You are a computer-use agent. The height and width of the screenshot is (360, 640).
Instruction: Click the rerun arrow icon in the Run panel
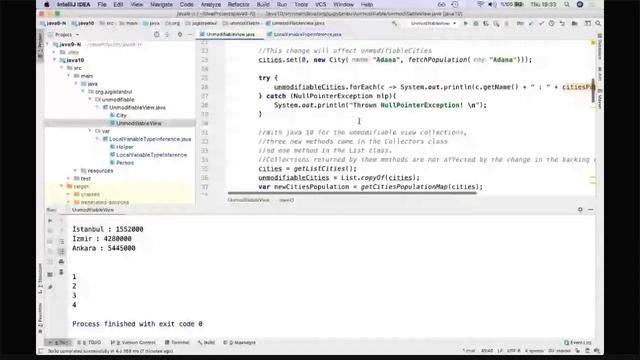click(50, 221)
